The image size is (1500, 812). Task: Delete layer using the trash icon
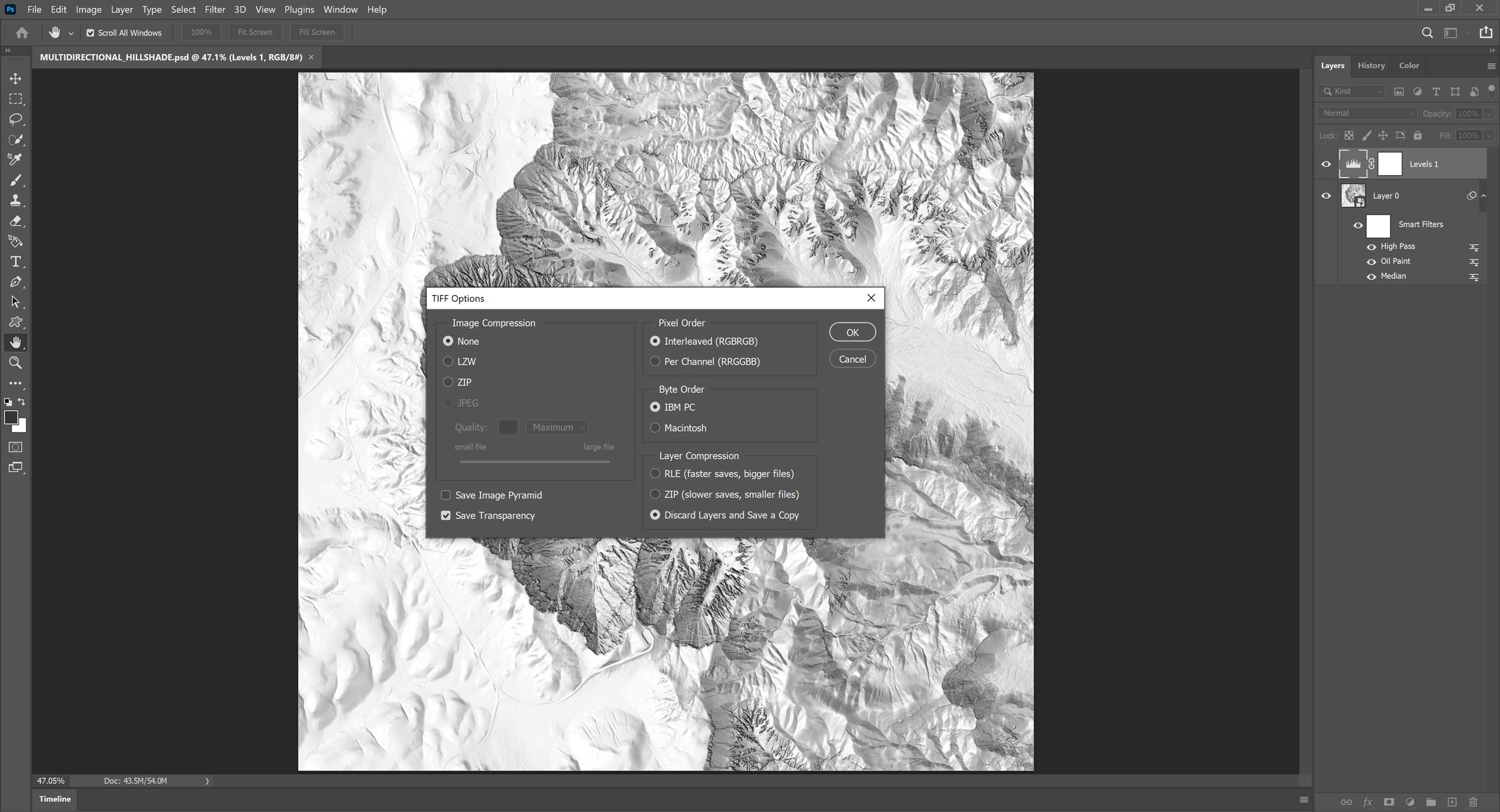pyautogui.click(x=1473, y=802)
